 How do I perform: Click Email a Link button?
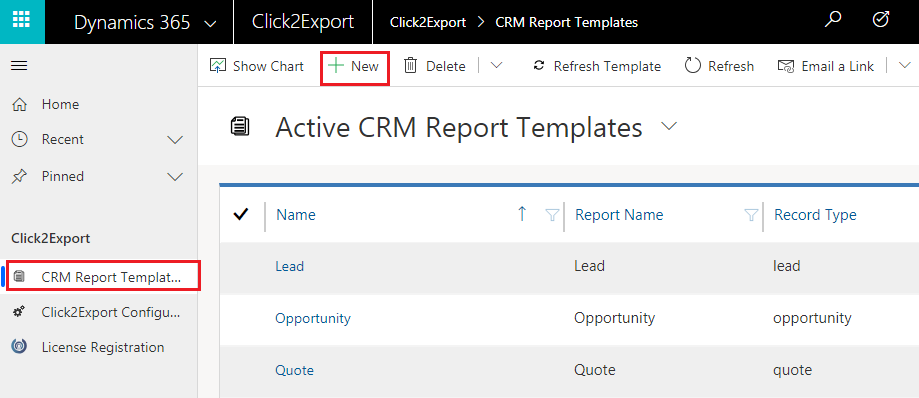tap(826, 66)
